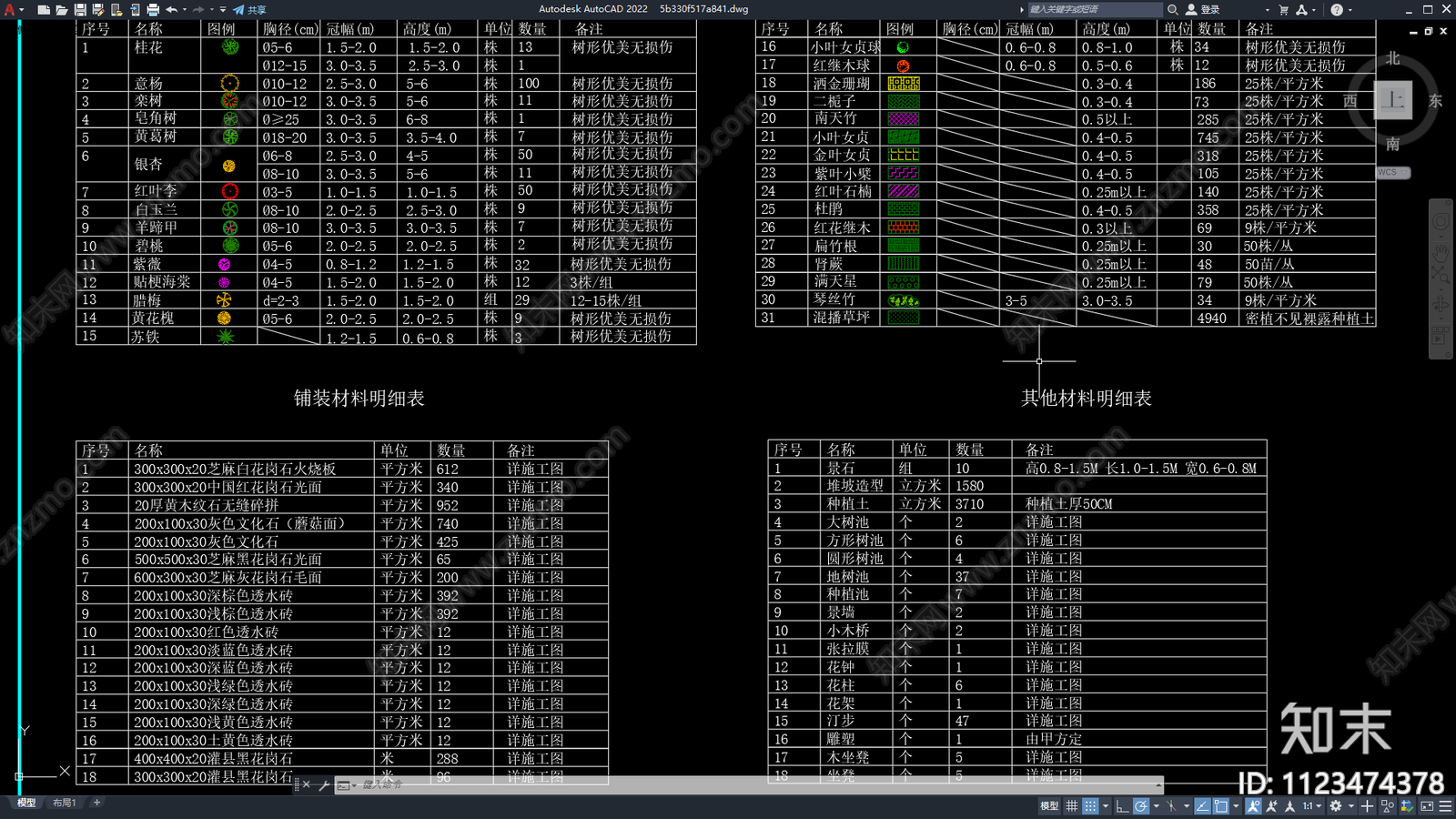The height and width of the screenshot is (819, 1456).
Task: Click 登录 to sign in
Action: 1203,9
